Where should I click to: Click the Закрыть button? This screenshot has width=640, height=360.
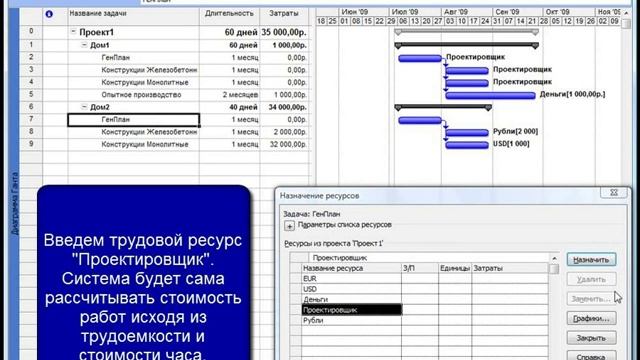[591, 338]
